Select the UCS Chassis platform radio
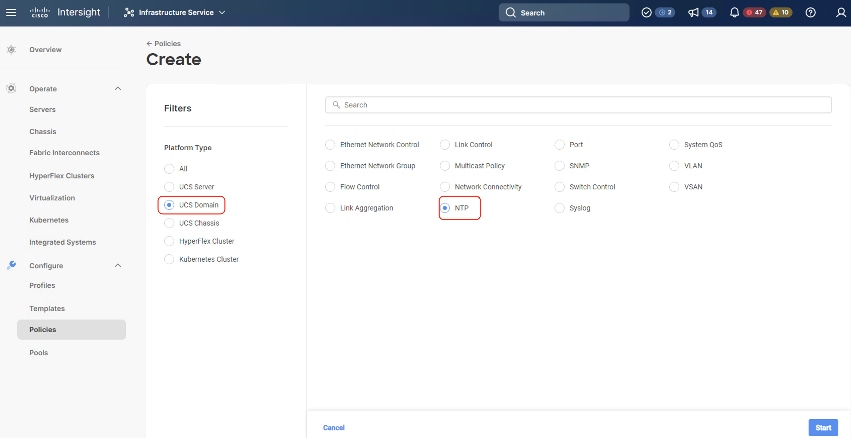This screenshot has width=851, height=438. (x=169, y=223)
